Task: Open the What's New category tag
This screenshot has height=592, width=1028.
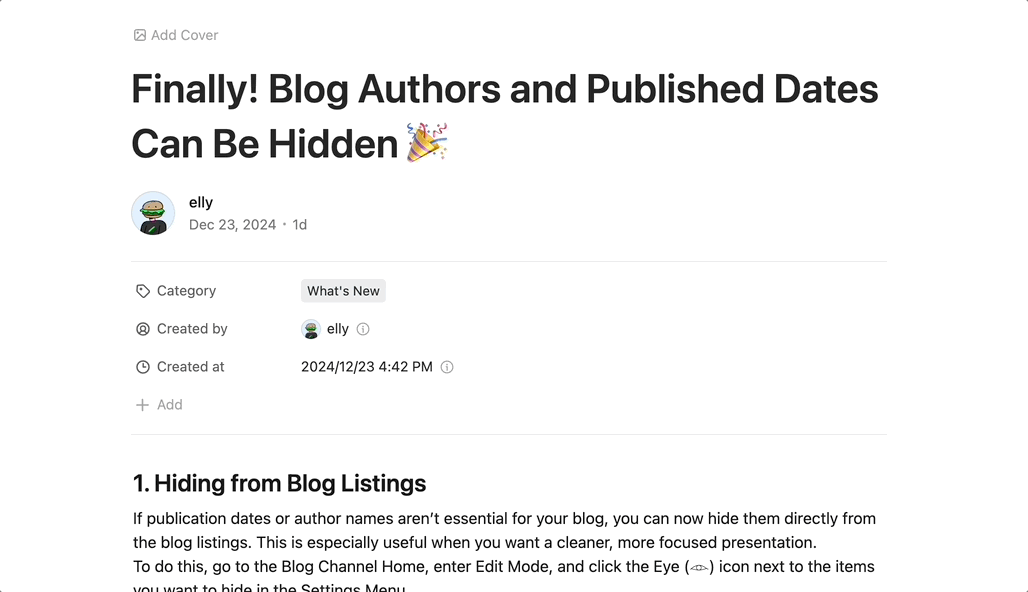Action: pyautogui.click(x=343, y=291)
